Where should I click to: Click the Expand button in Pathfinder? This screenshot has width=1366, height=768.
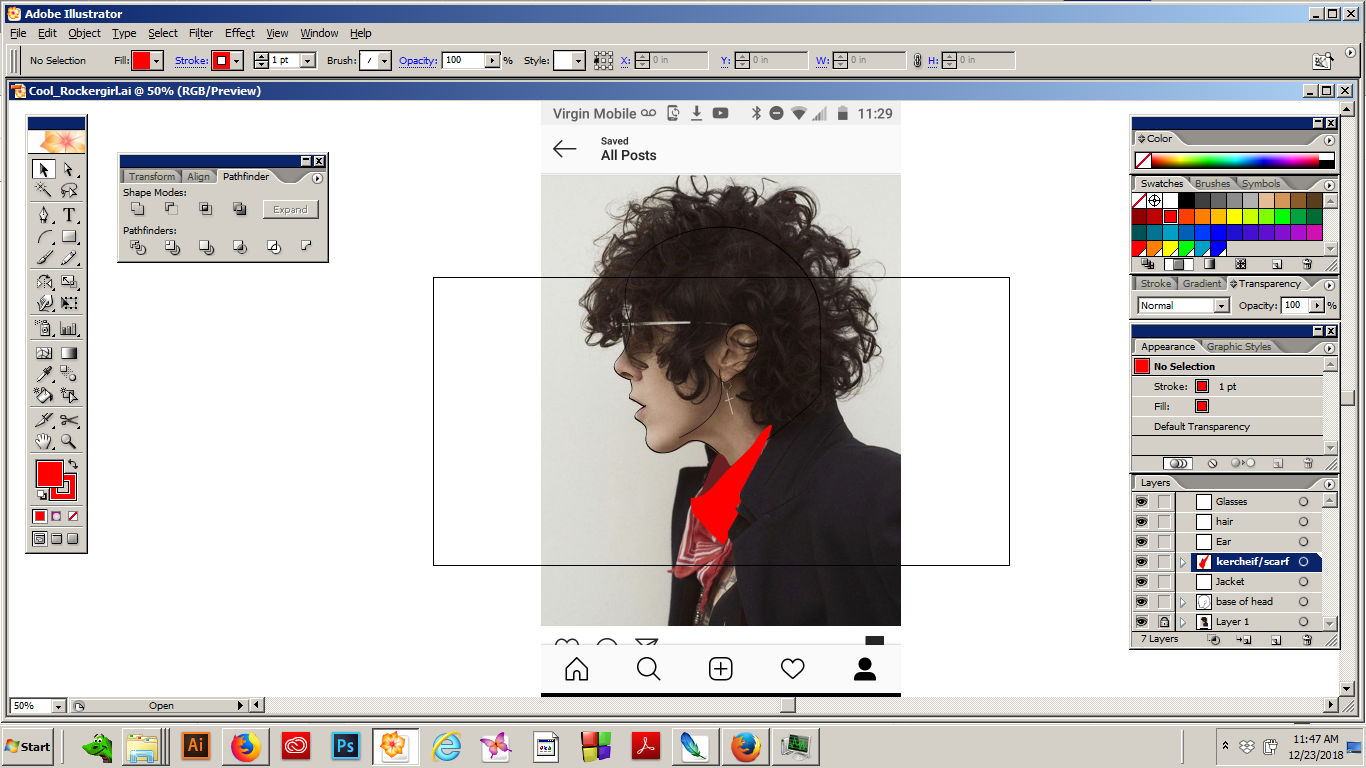click(290, 210)
